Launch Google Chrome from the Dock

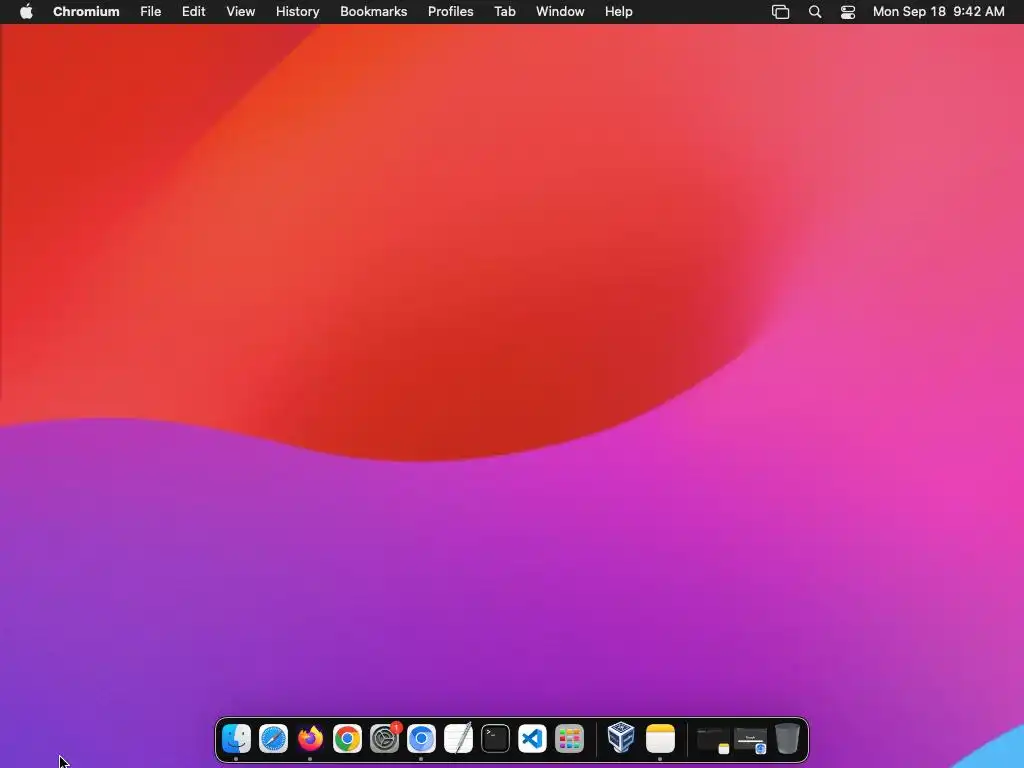pyautogui.click(x=347, y=739)
